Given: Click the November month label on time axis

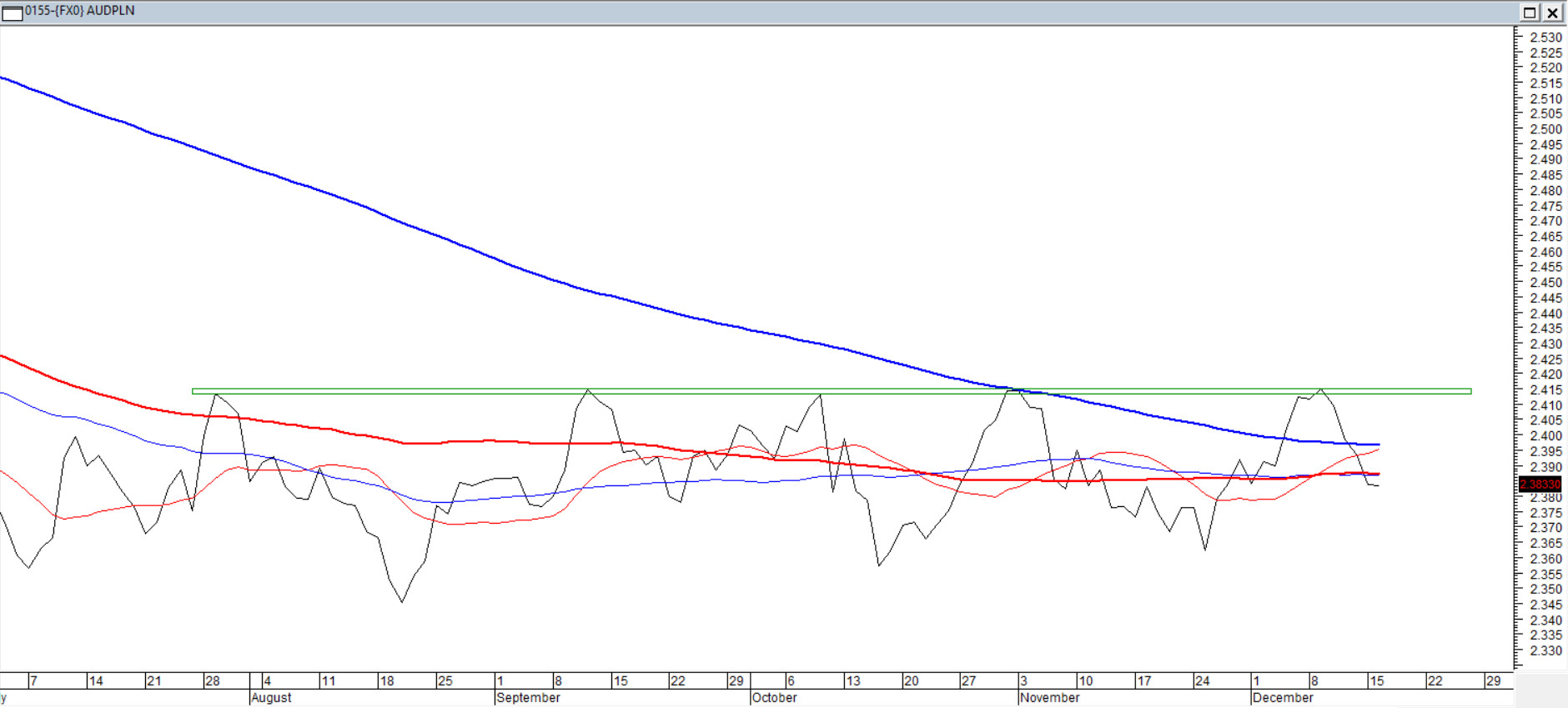Looking at the screenshot, I should coord(1050,698).
